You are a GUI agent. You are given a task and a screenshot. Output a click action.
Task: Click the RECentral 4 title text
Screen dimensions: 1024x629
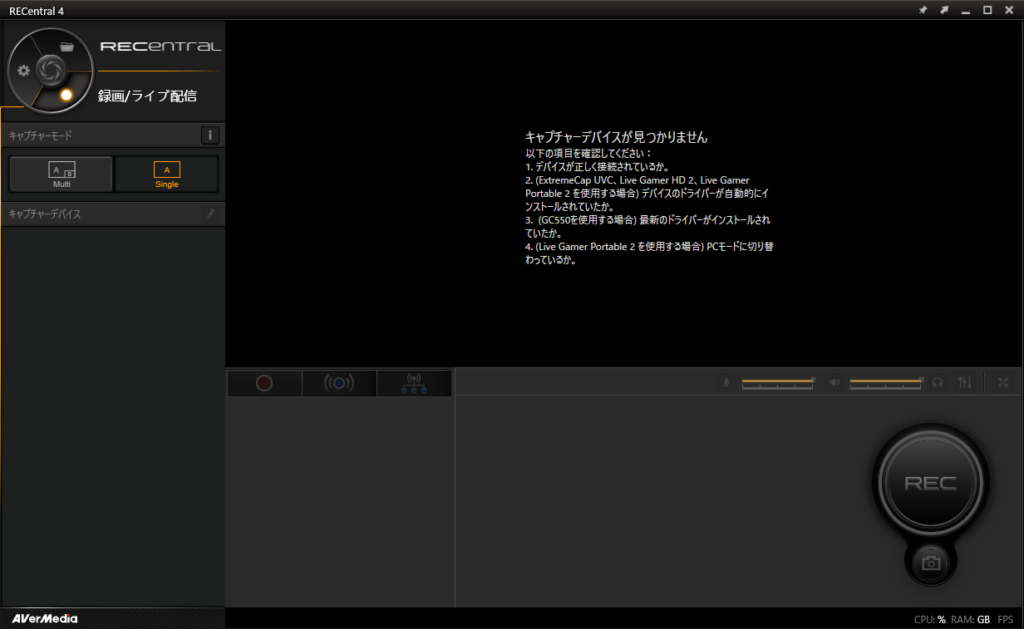[37, 11]
